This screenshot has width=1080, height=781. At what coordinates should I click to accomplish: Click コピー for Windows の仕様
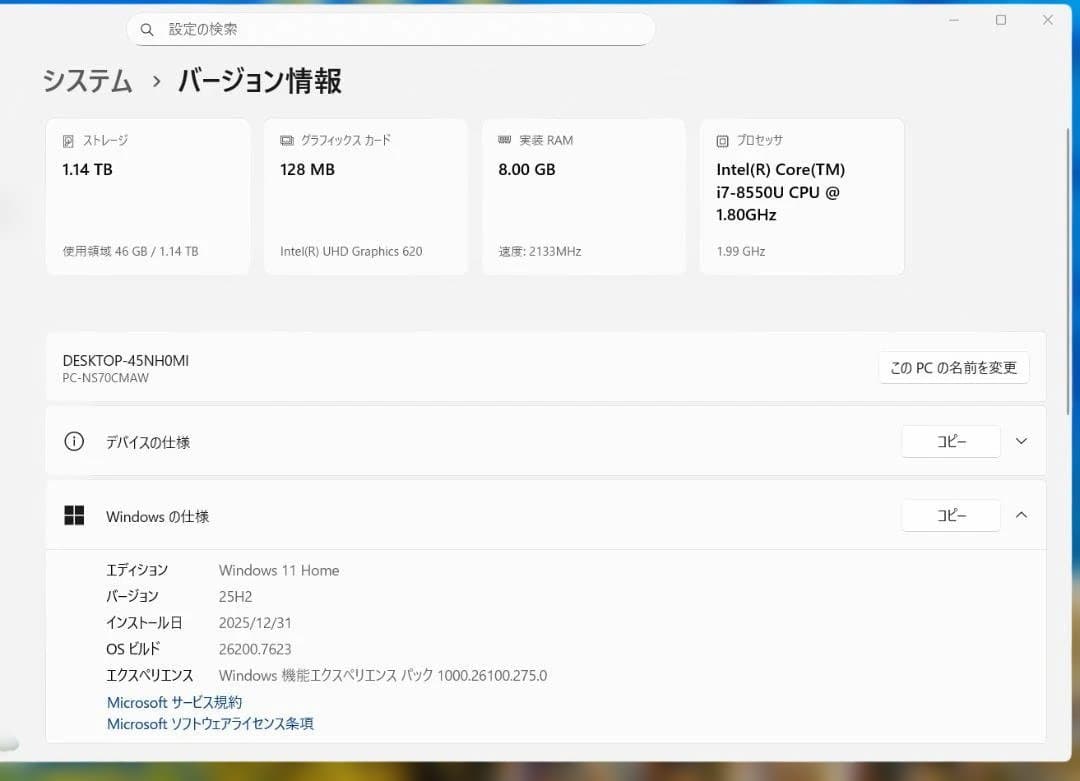(950, 515)
